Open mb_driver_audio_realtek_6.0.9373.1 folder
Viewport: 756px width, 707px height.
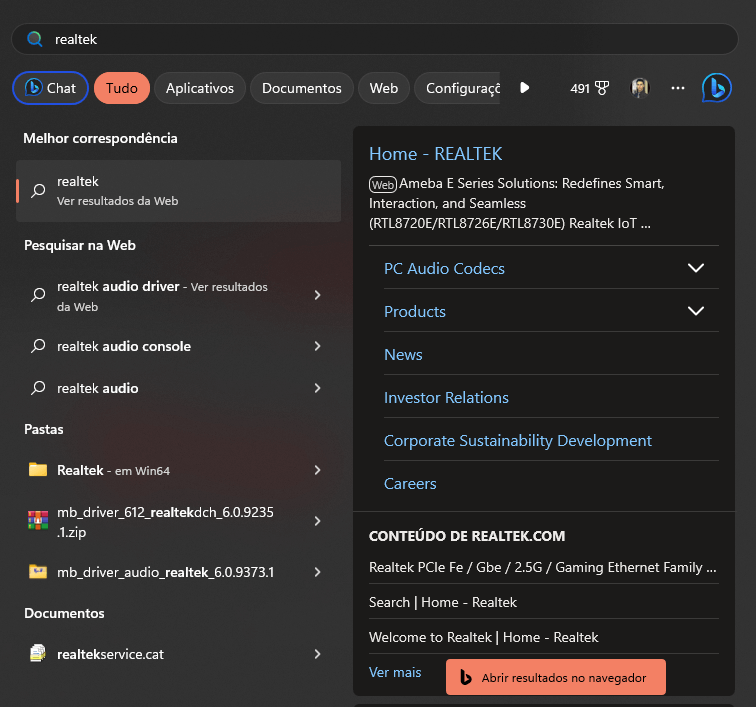tap(178, 572)
